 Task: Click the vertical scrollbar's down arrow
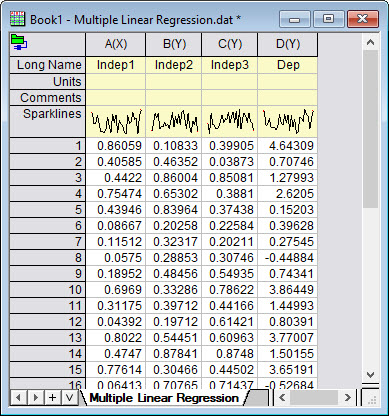coord(370,374)
